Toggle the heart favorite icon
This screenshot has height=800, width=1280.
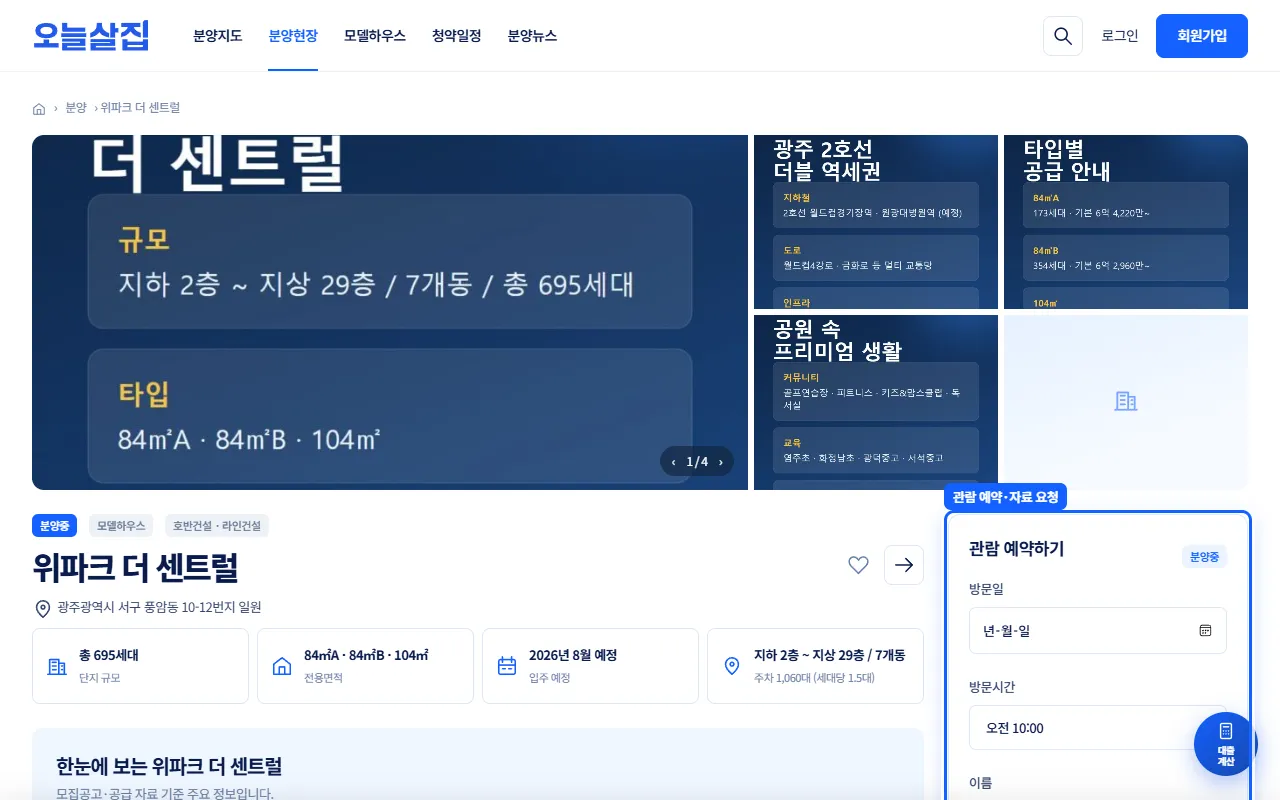pyautogui.click(x=858, y=565)
